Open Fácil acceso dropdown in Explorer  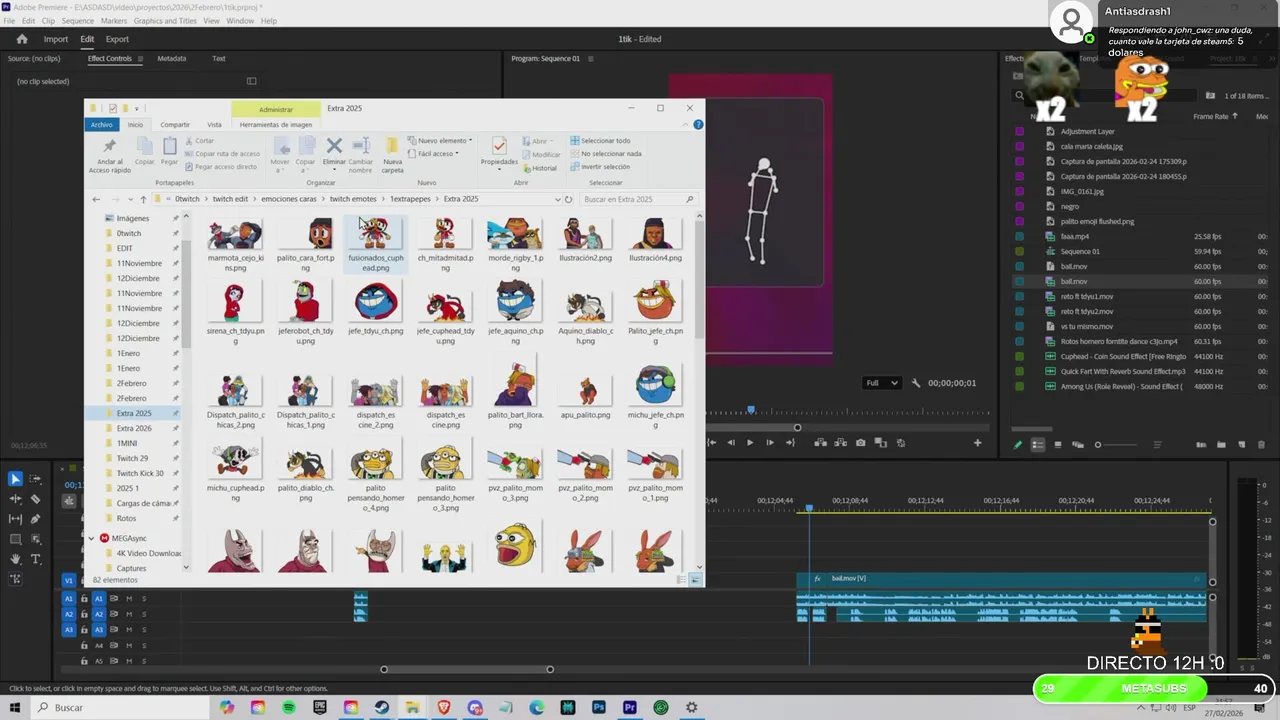click(433, 153)
